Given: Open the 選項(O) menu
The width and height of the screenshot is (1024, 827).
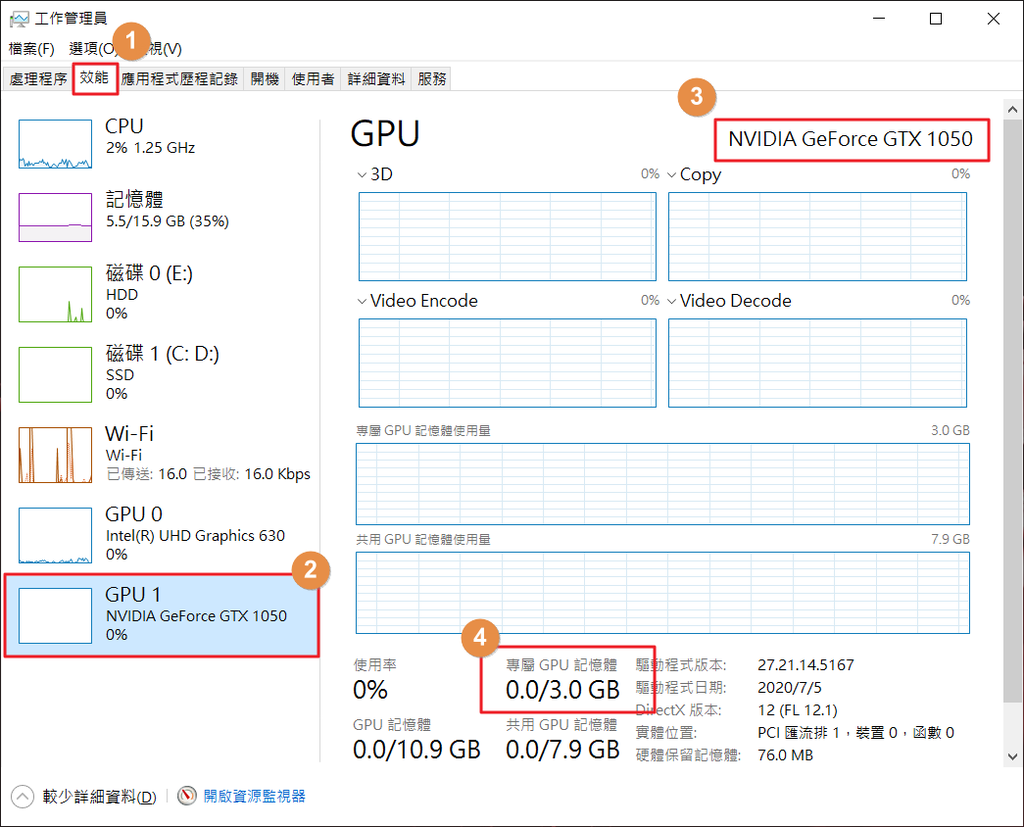Looking at the screenshot, I should tap(92, 49).
